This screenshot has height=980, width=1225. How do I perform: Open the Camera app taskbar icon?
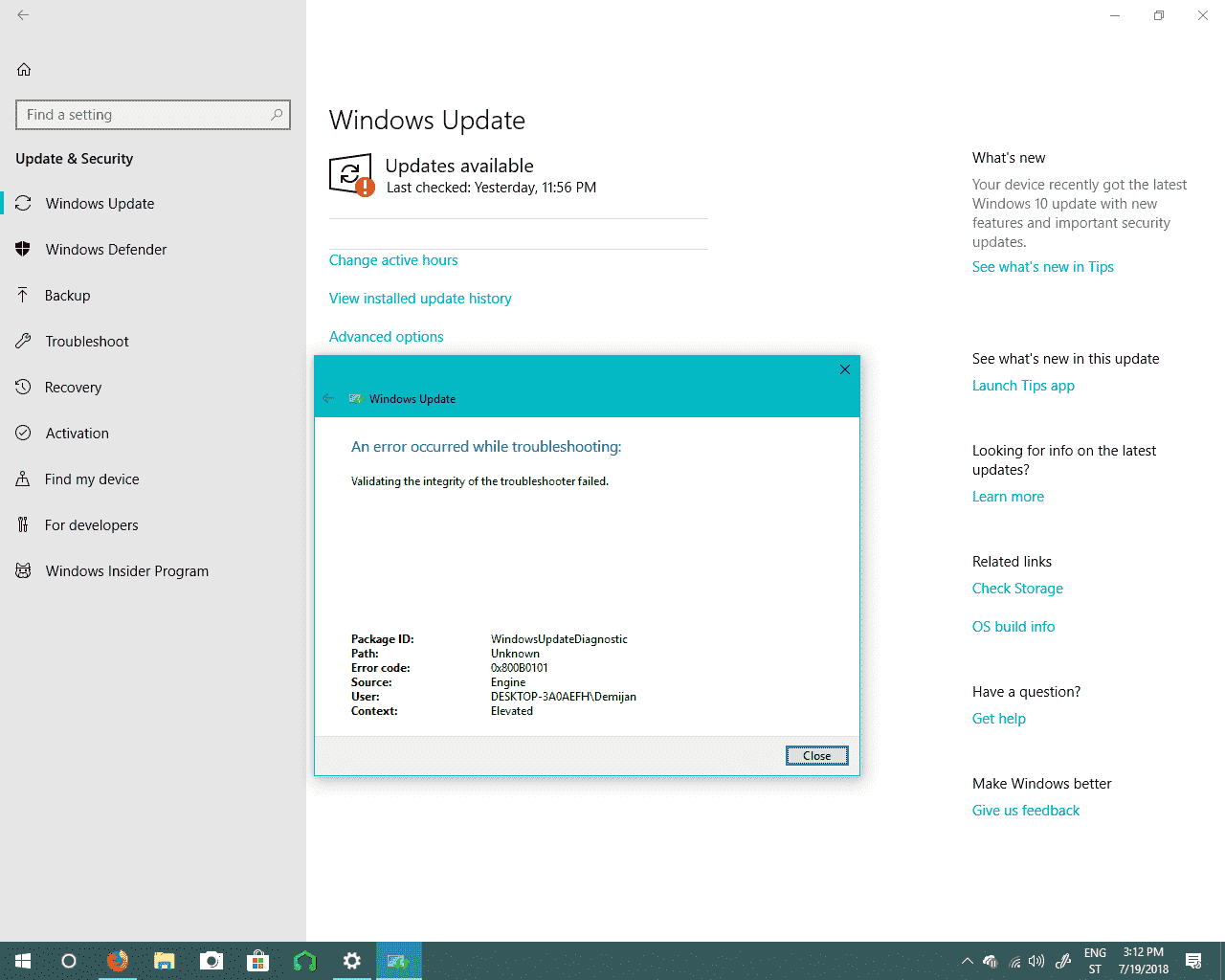point(212,961)
